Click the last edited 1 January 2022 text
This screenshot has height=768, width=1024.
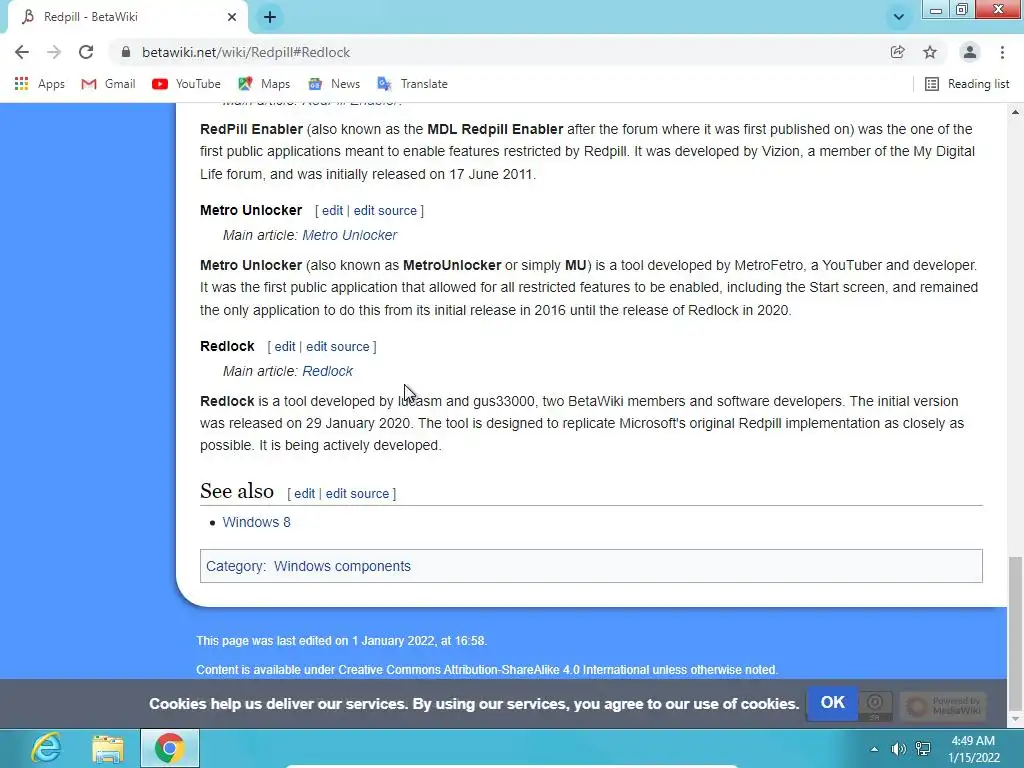pos(342,641)
